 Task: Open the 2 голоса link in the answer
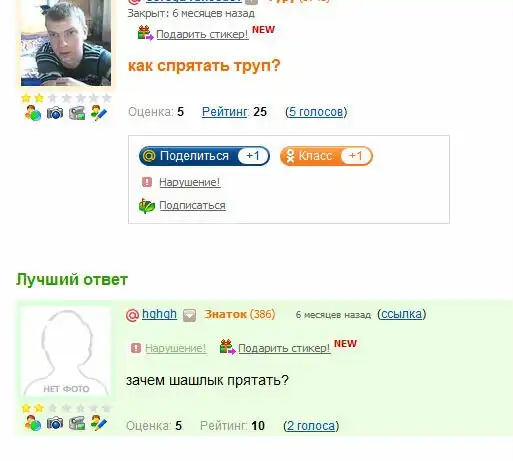click(311, 426)
